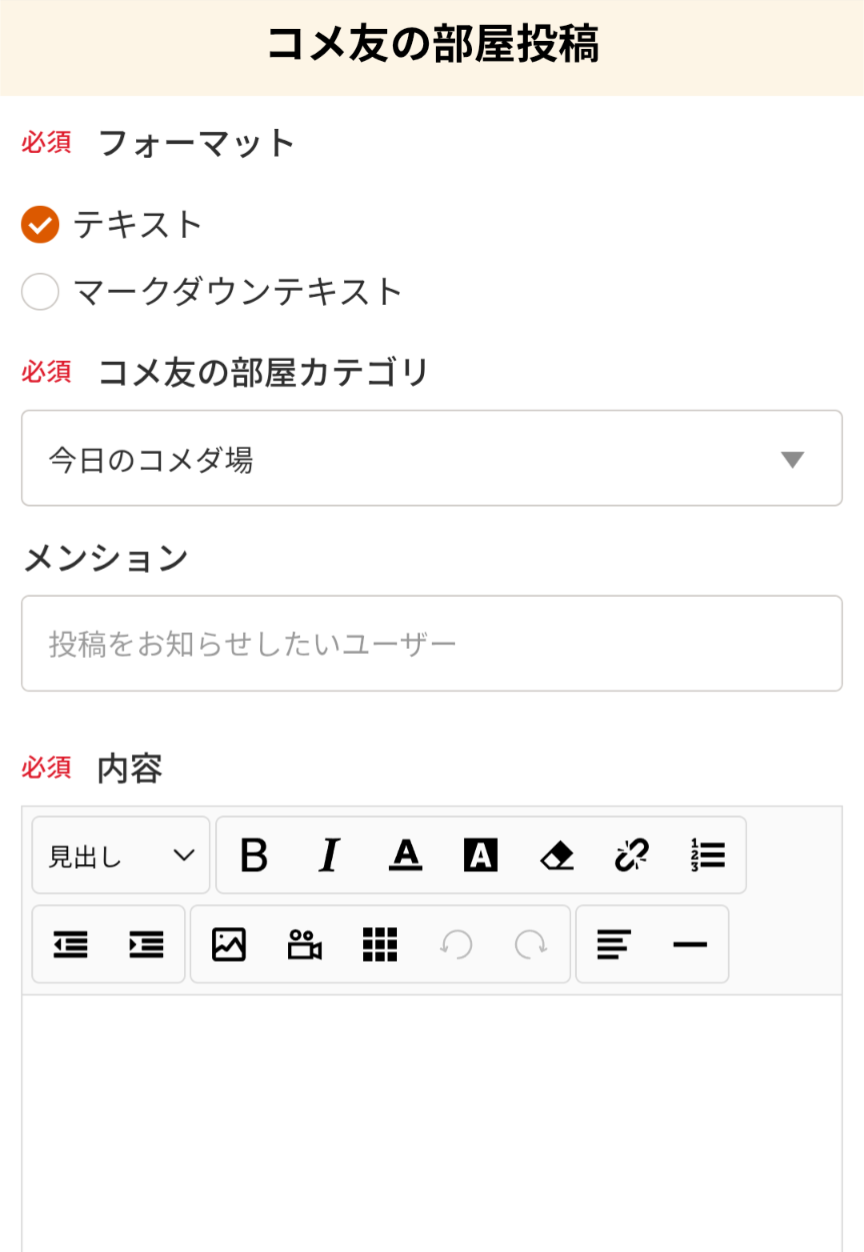The height and width of the screenshot is (1252, 864).
Task: Click inside the 内容 editor text area
Action: click(x=431, y=1120)
